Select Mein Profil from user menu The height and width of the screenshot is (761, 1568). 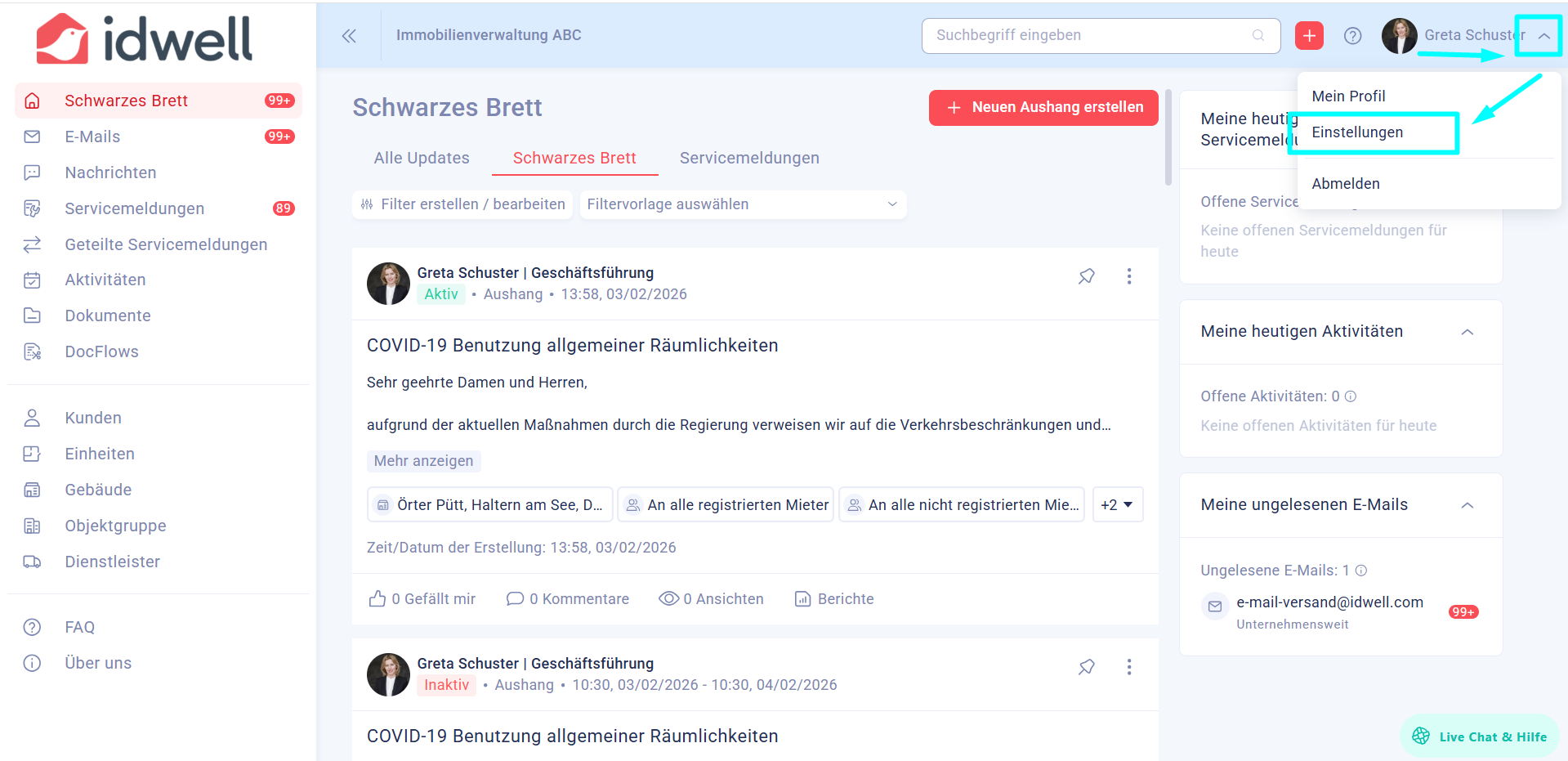pyautogui.click(x=1348, y=96)
